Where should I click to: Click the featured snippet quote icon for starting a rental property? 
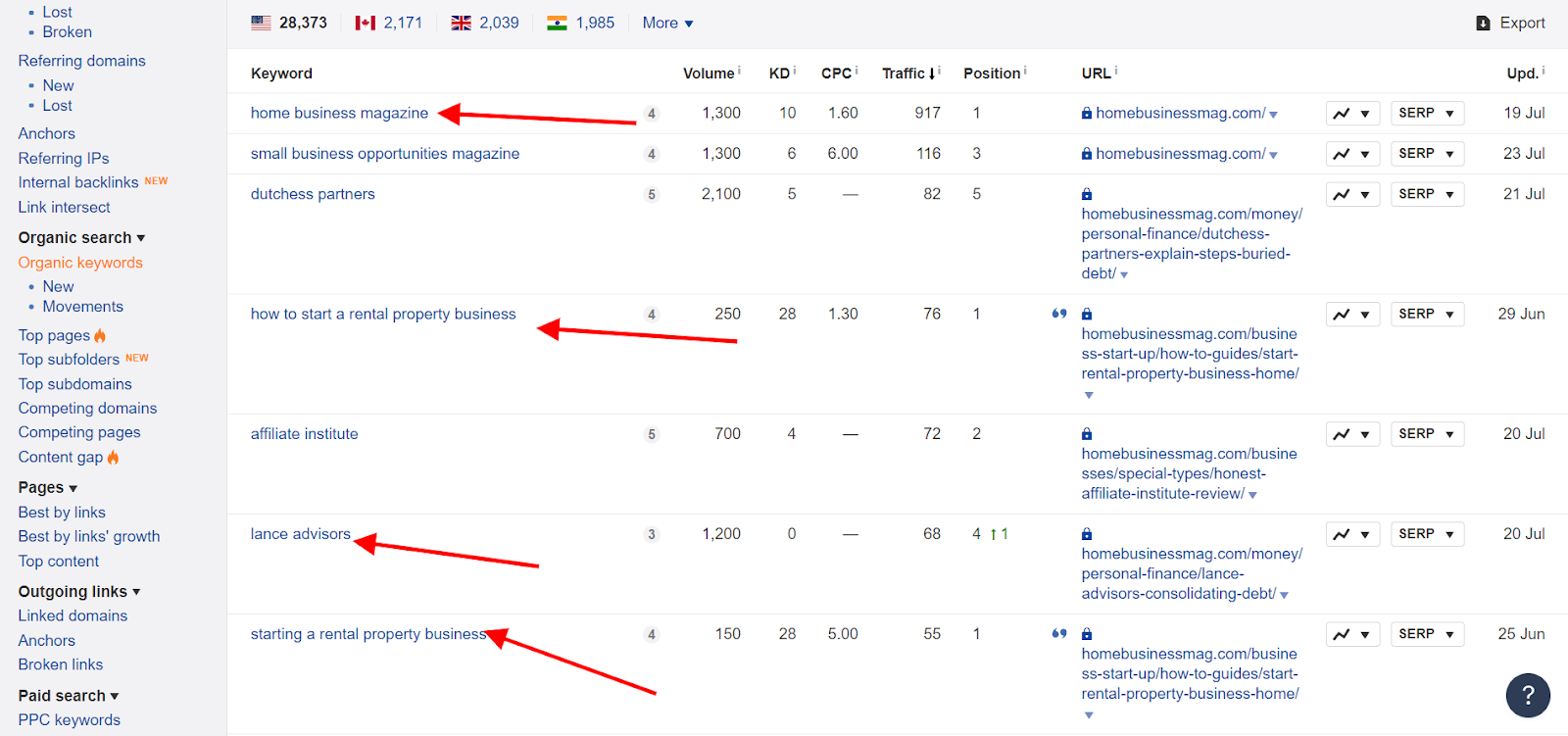1059,634
